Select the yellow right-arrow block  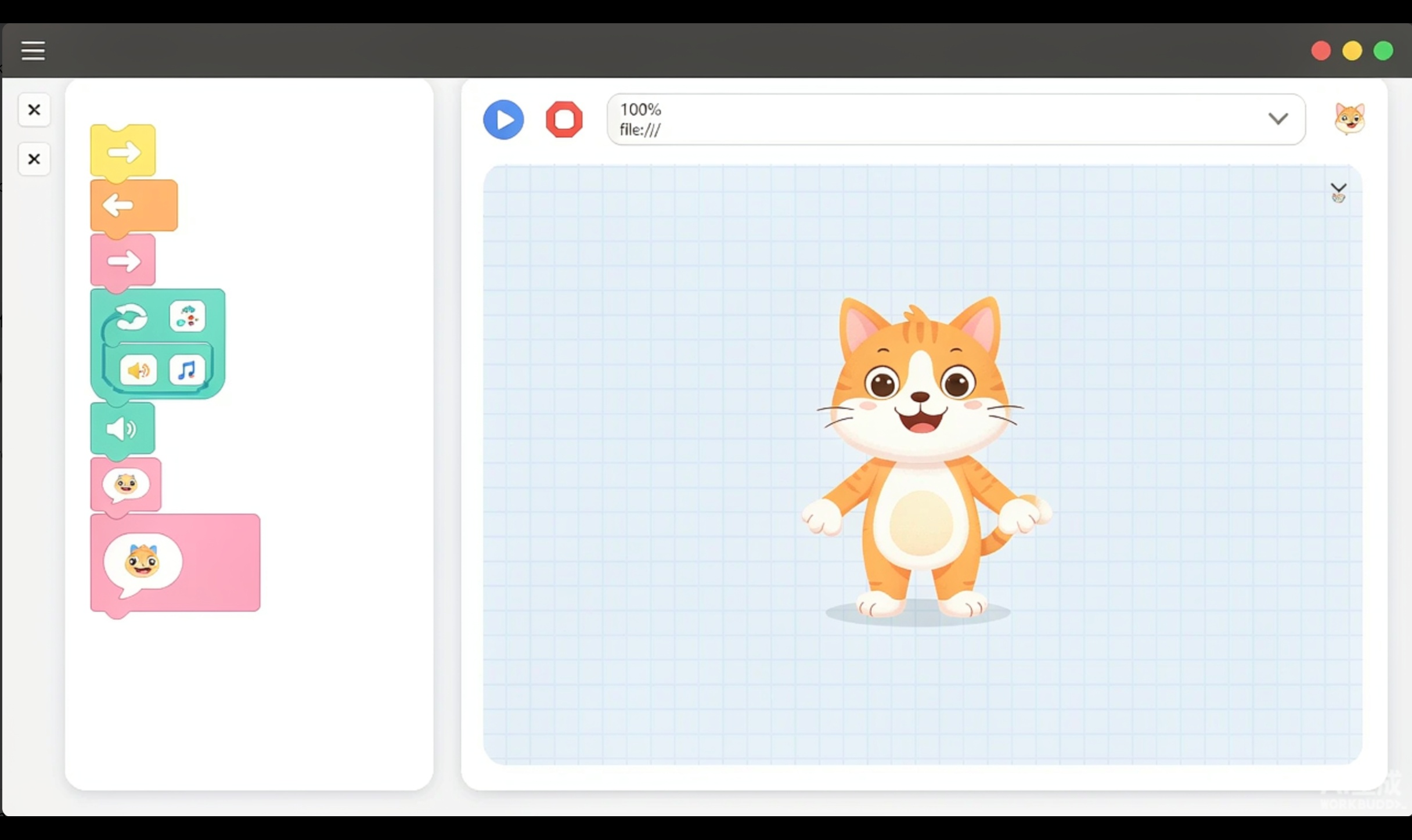click(x=123, y=151)
